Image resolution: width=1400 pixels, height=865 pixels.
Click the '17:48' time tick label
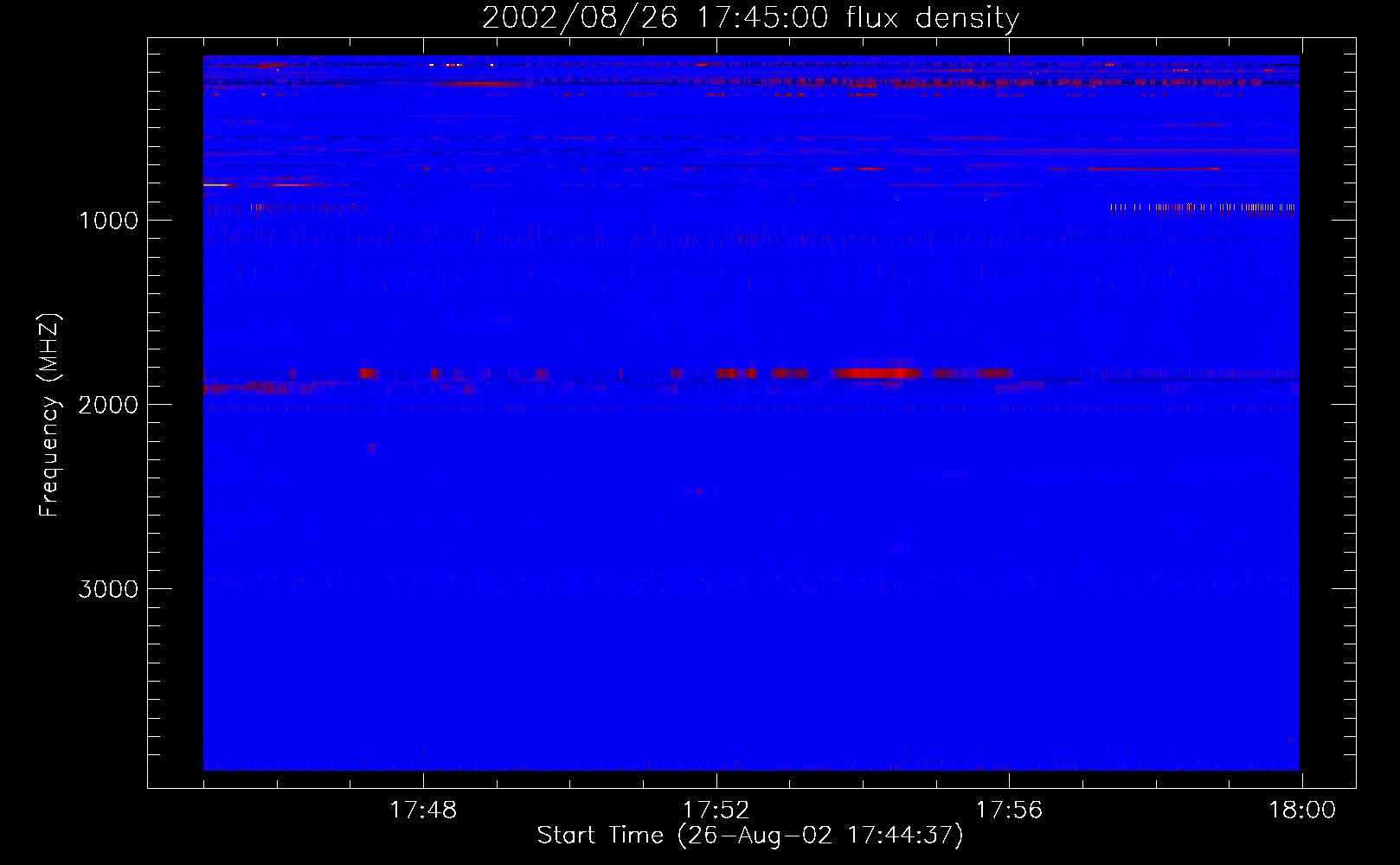click(x=423, y=811)
